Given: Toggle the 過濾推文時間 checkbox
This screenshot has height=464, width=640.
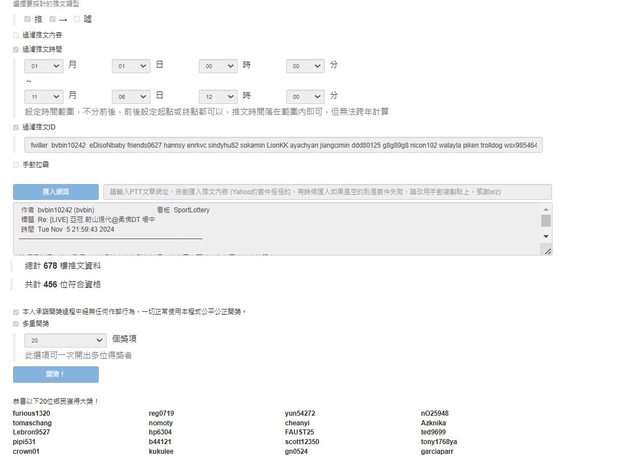Looking at the screenshot, I should [x=16, y=48].
